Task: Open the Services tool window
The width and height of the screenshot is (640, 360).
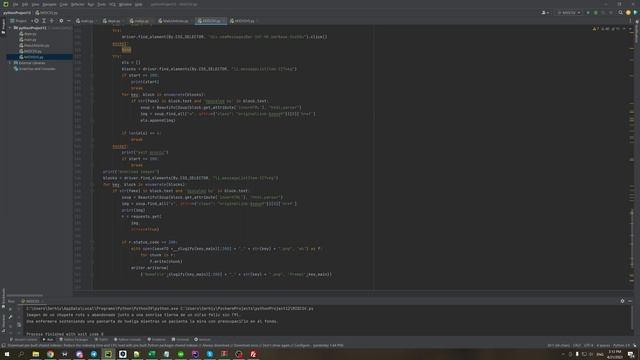Action: click(x=202, y=340)
